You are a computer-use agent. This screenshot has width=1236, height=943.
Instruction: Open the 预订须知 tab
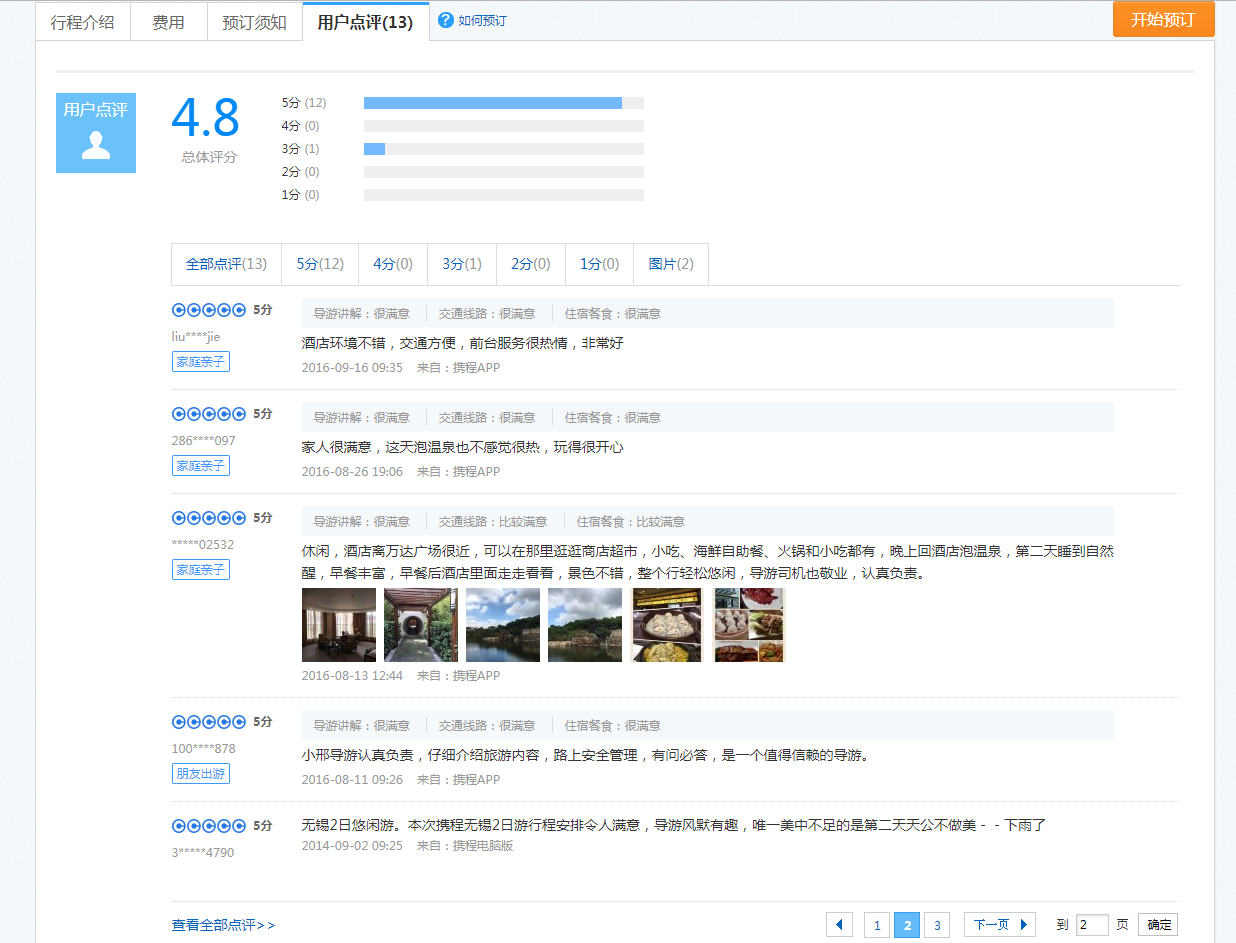[255, 22]
